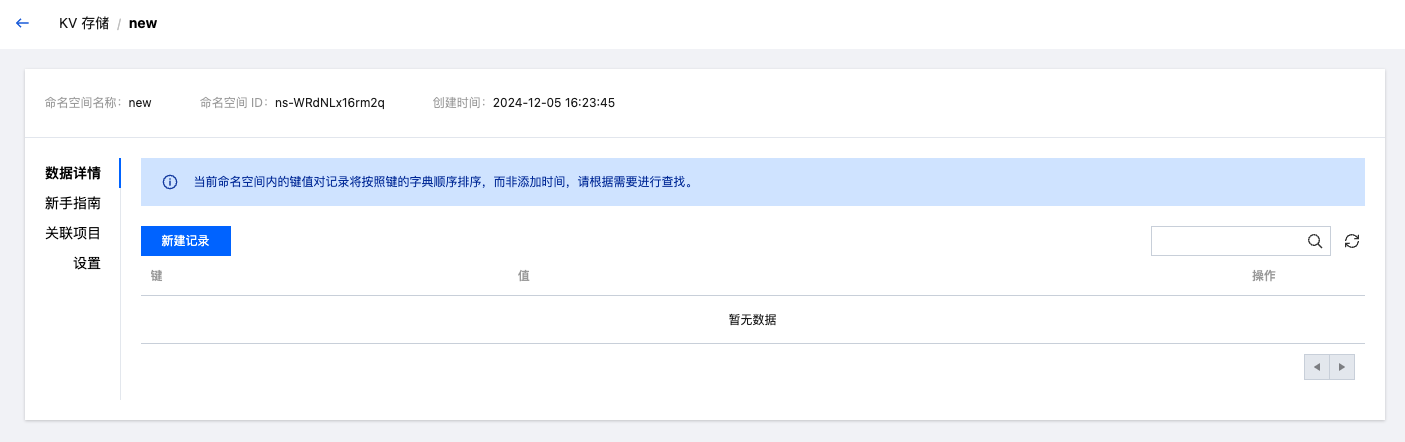
Task: Open the KV 存储 breadcrumb link
Action: tap(84, 23)
